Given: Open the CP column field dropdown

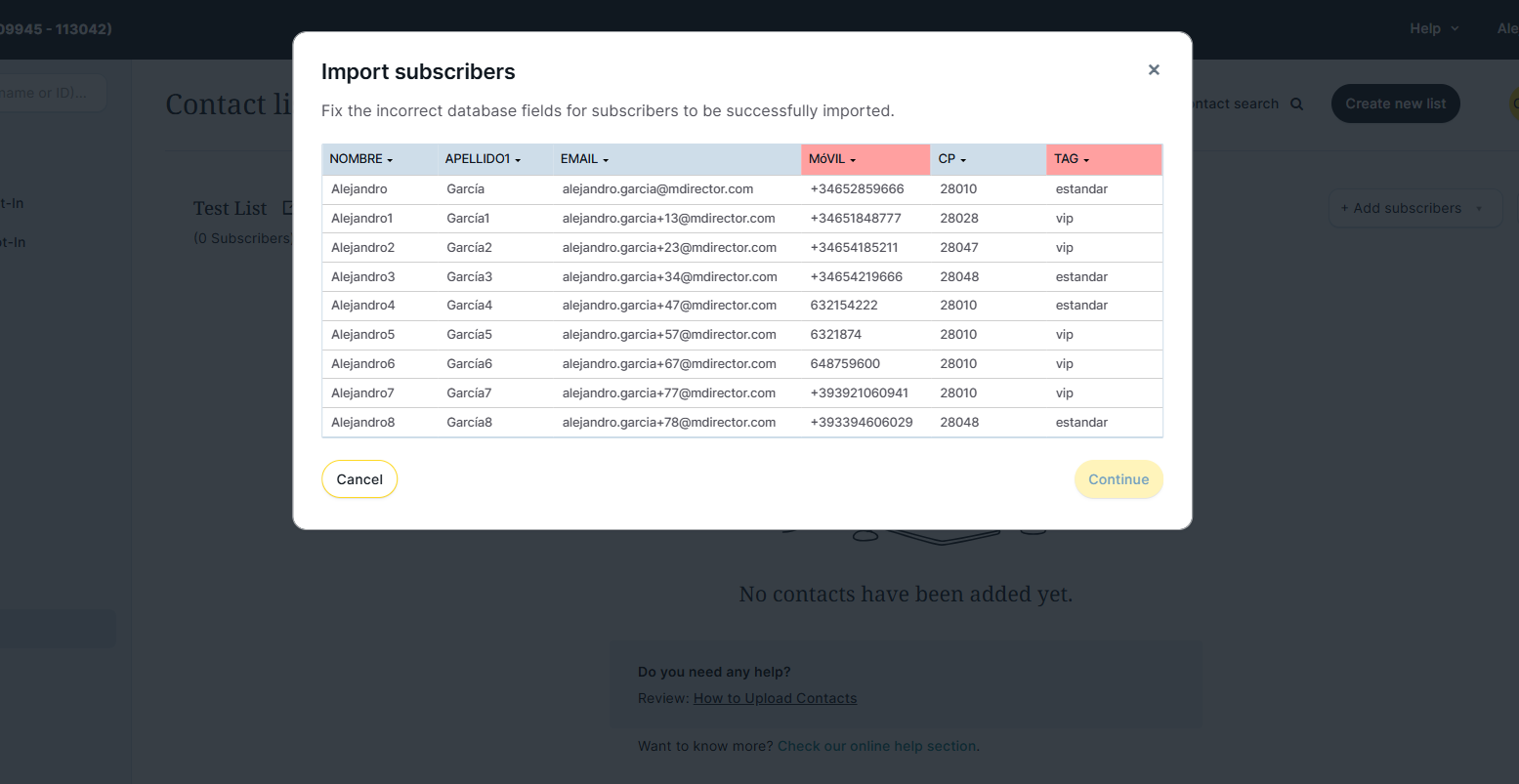Looking at the screenshot, I should [x=952, y=159].
